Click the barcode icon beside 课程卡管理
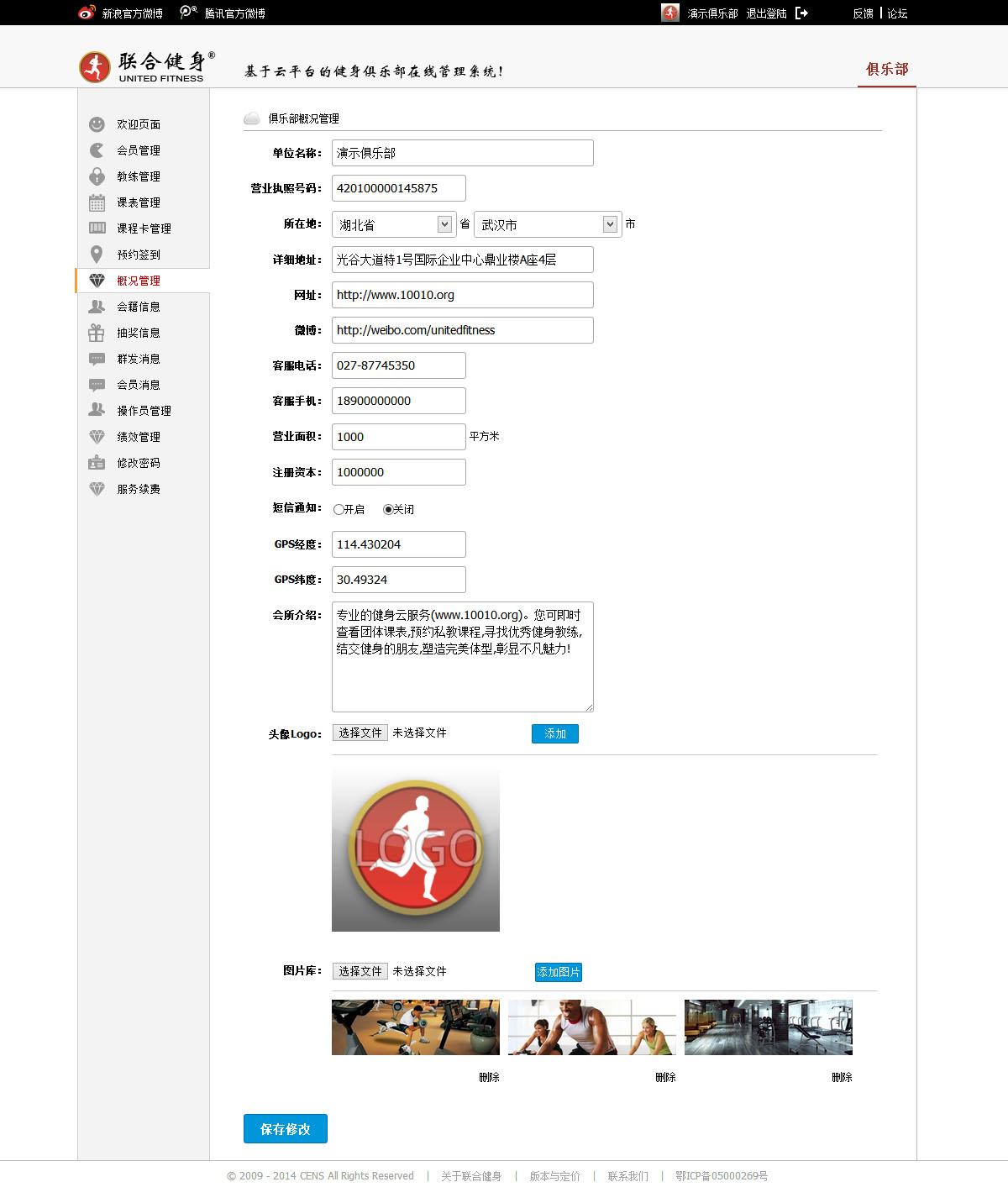 click(97, 229)
